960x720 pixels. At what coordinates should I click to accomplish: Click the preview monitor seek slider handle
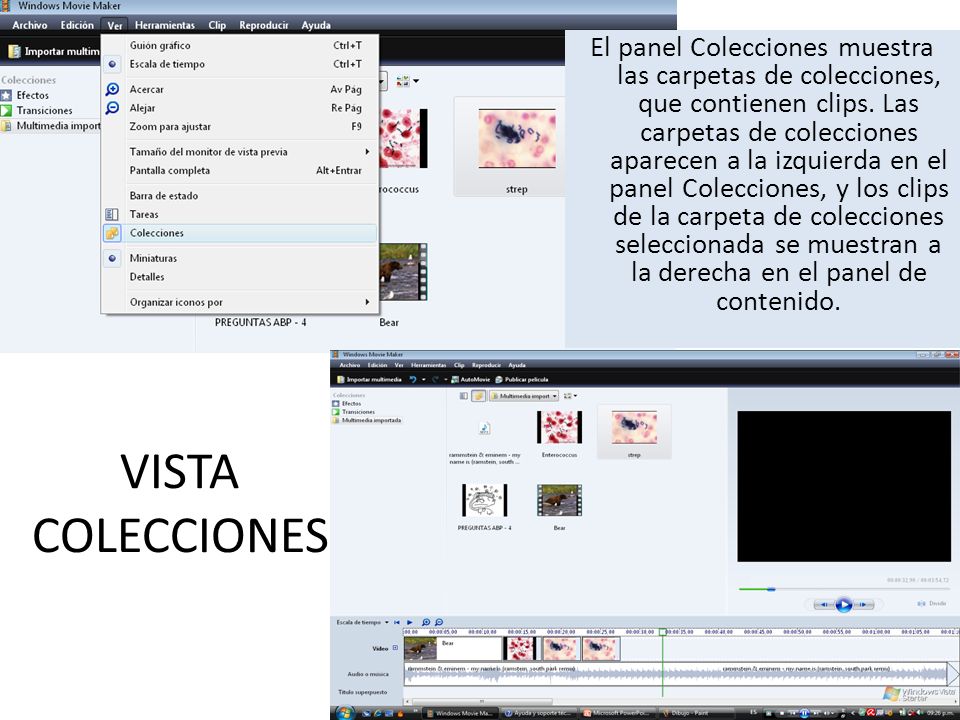(x=771, y=589)
